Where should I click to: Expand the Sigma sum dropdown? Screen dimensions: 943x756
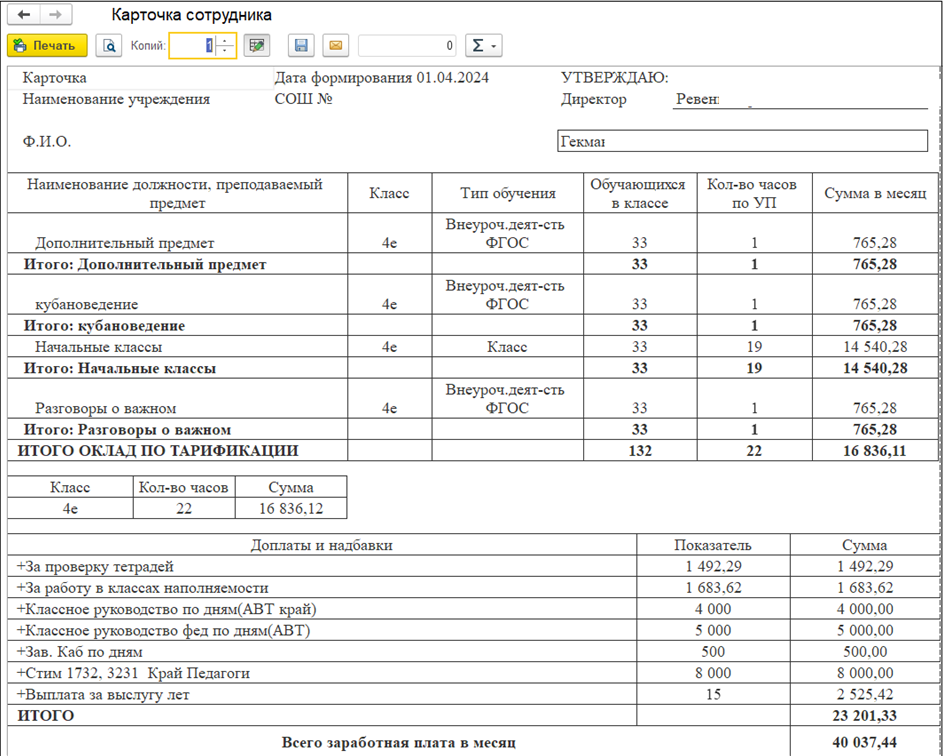484,46
